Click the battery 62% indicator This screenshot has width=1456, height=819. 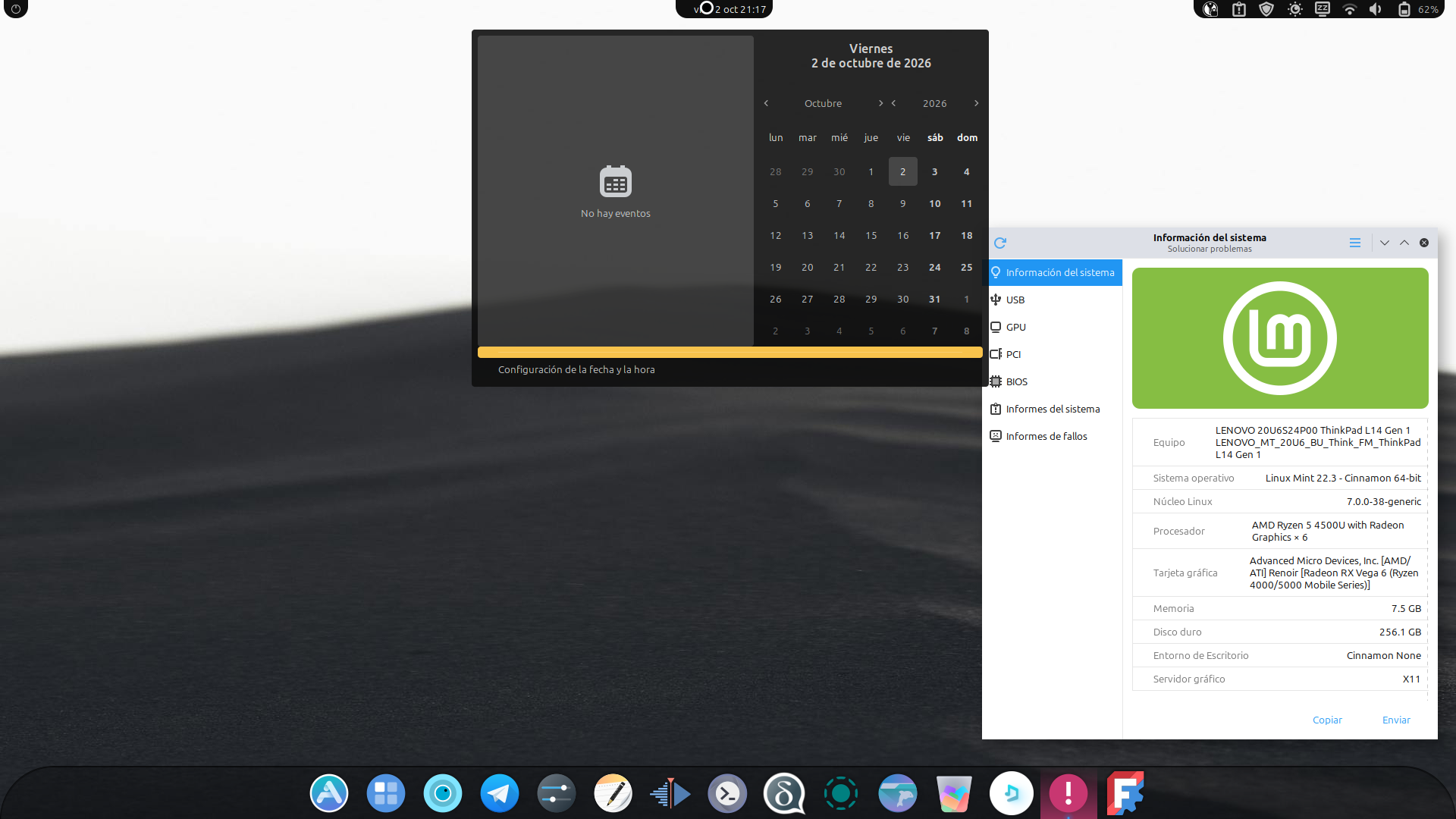1418,9
